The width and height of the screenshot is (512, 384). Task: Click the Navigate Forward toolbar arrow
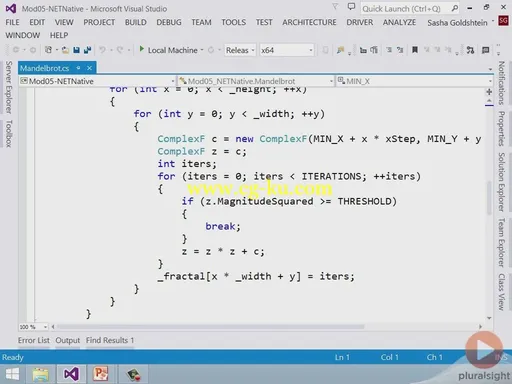tap(33, 50)
